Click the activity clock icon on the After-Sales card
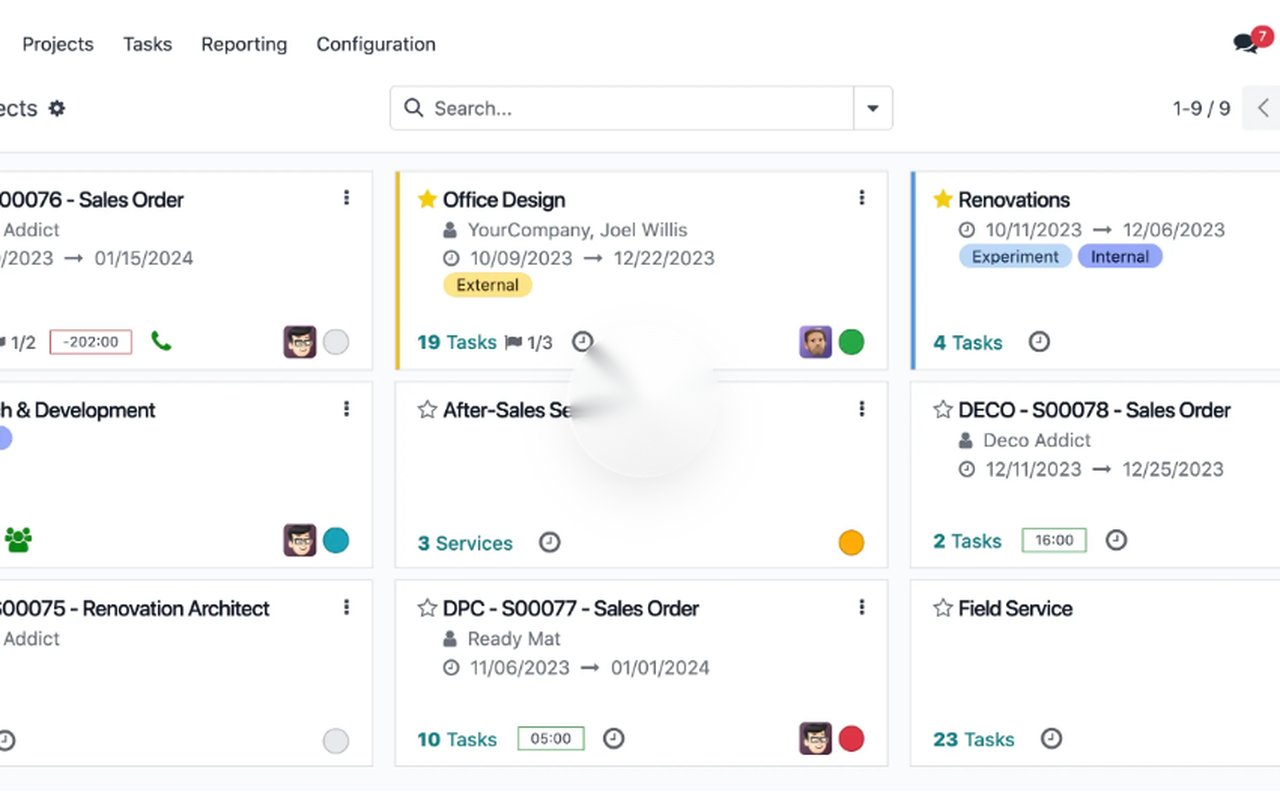The height and width of the screenshot is (800, 1280). point(550,542)
